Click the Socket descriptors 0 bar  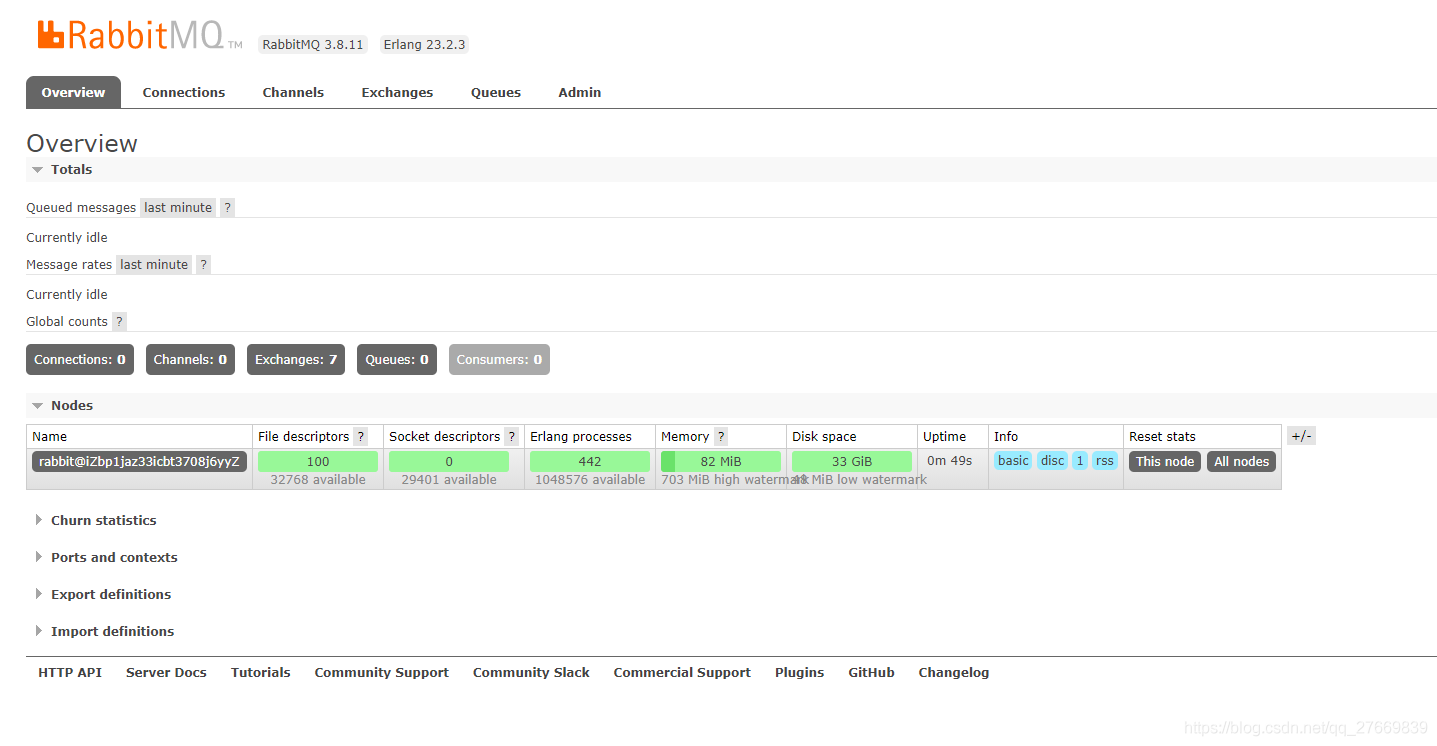[x=449, y=462]
